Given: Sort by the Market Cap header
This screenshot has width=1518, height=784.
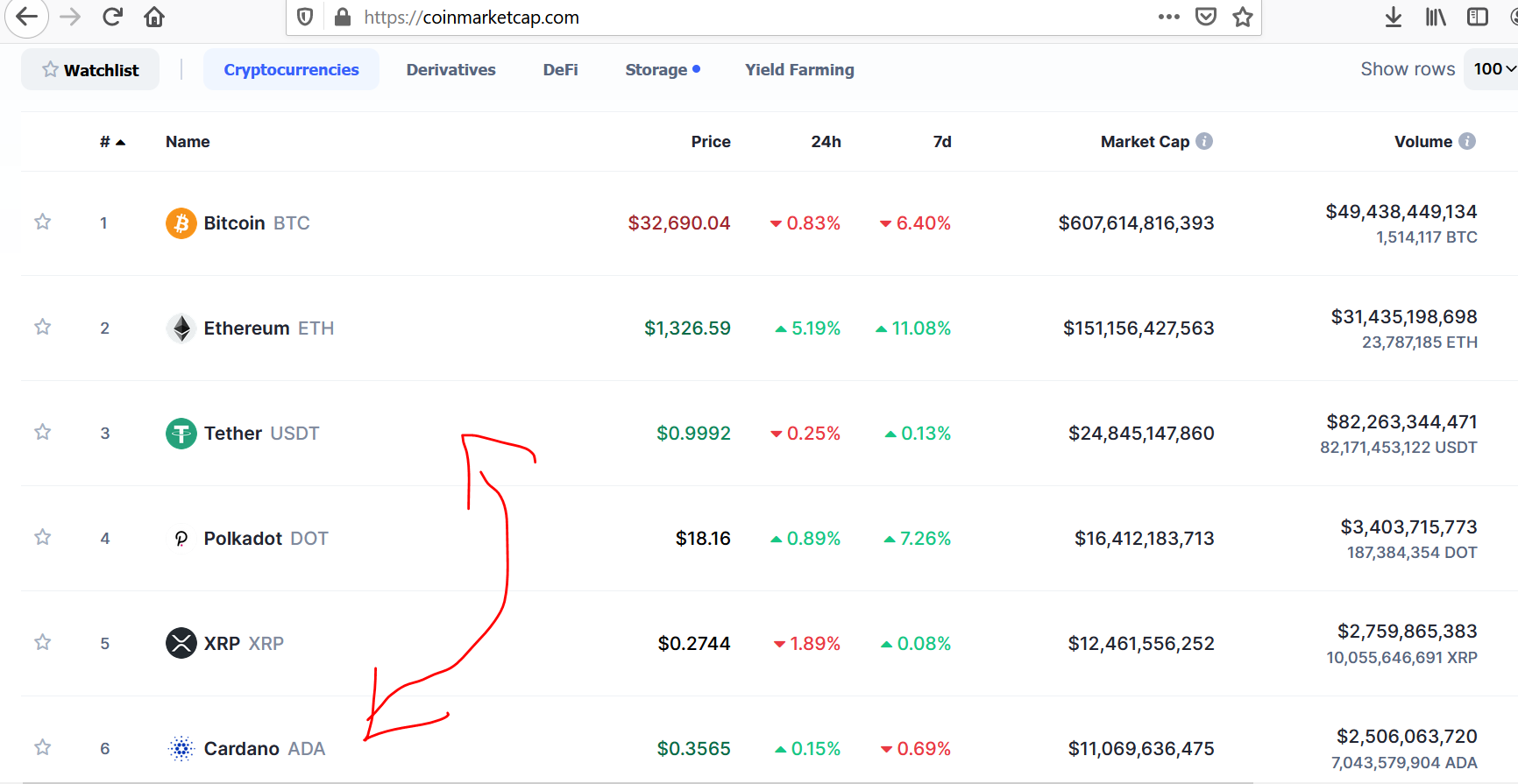Looking at the screenshot, I should click(x=1145, y=142).
